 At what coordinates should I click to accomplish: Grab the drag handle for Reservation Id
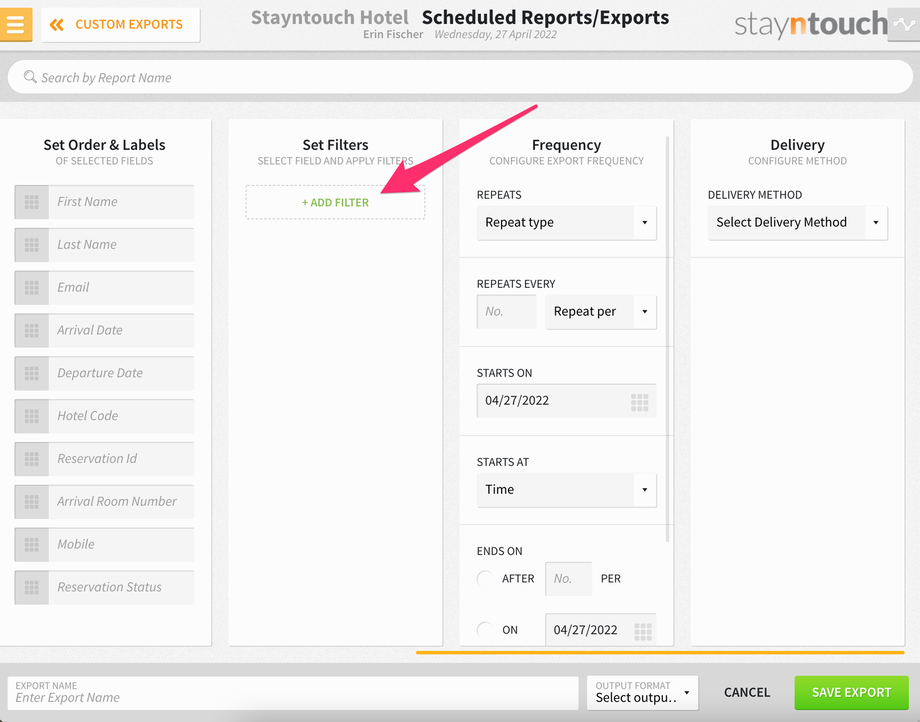point(32,459)
